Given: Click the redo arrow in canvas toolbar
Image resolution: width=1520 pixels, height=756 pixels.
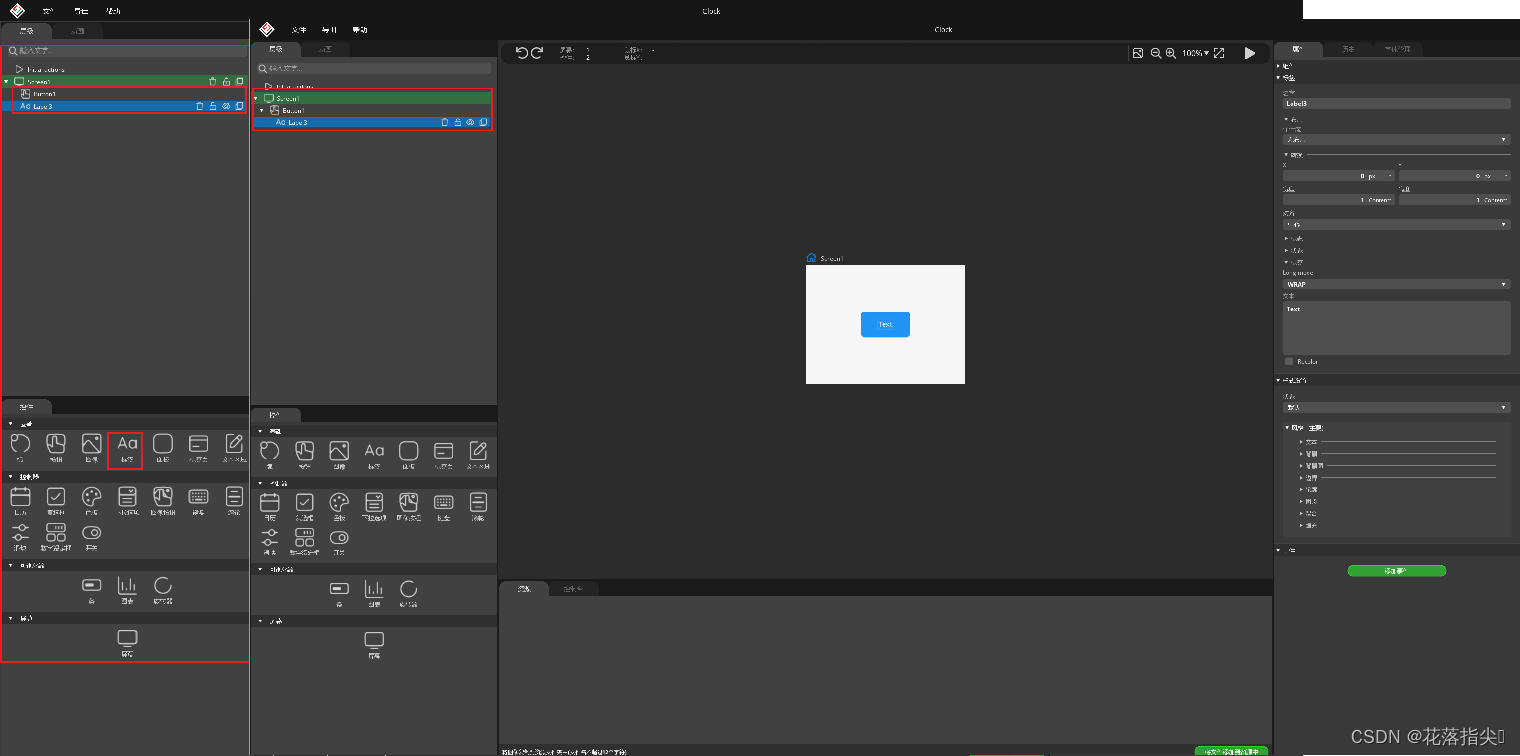Looking at the screenshot, I should pos(537,53).
